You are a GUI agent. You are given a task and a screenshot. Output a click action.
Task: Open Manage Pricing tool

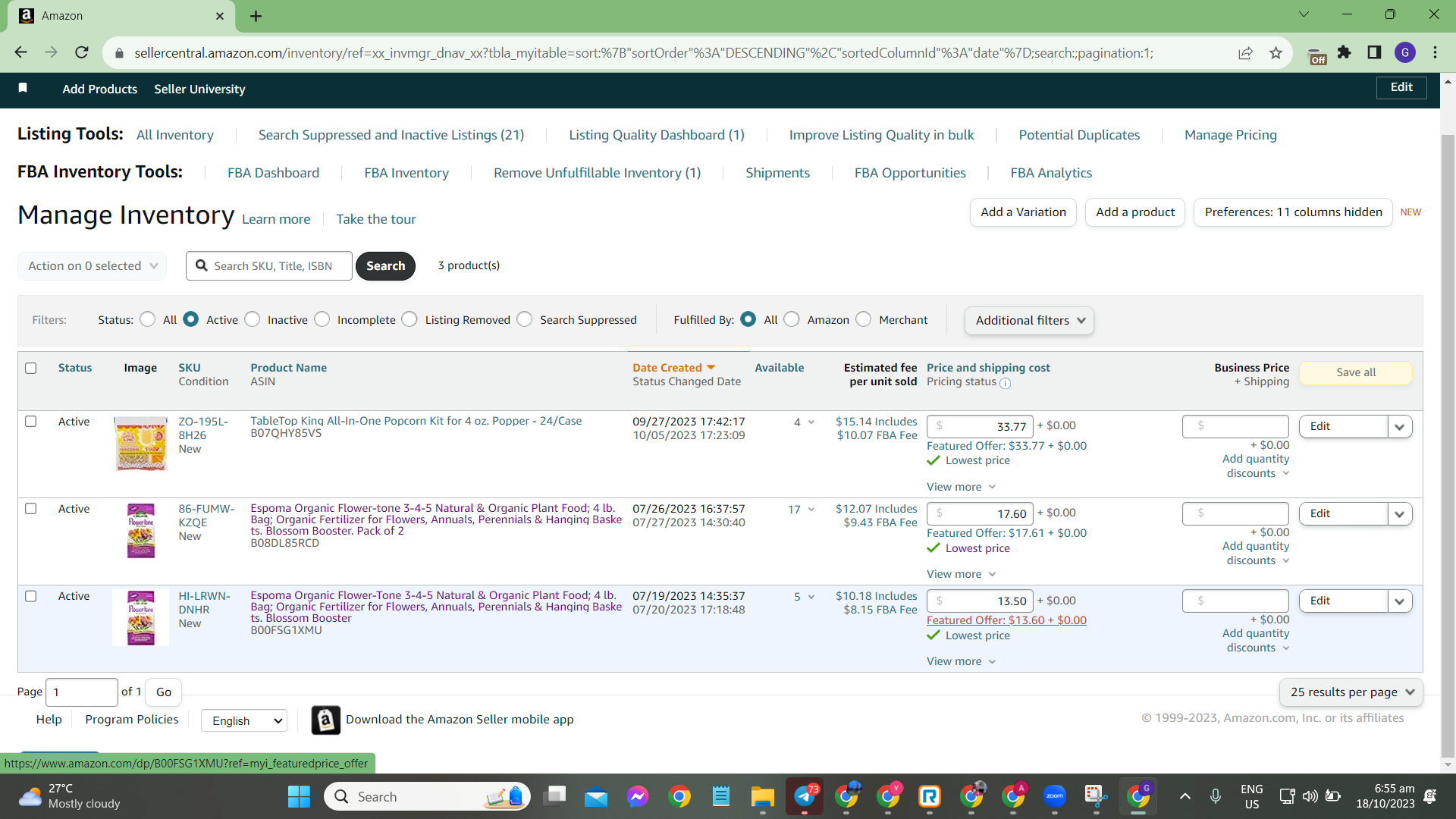[x=1230, y=135]
